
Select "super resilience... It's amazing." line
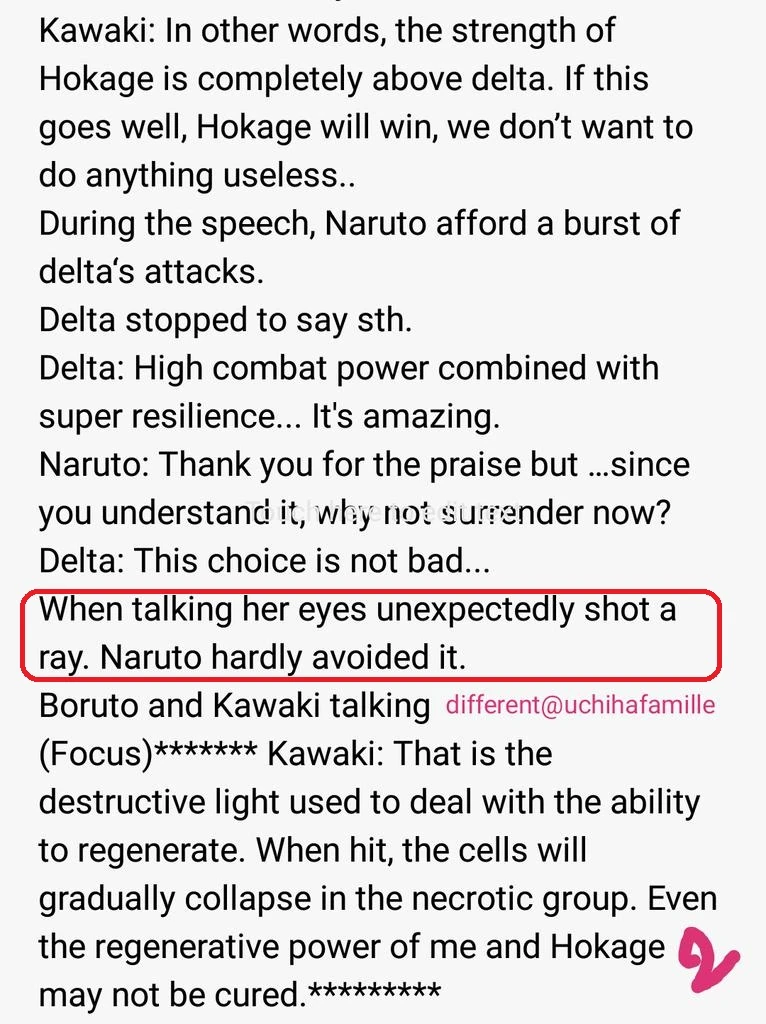(x=269, y=416)
